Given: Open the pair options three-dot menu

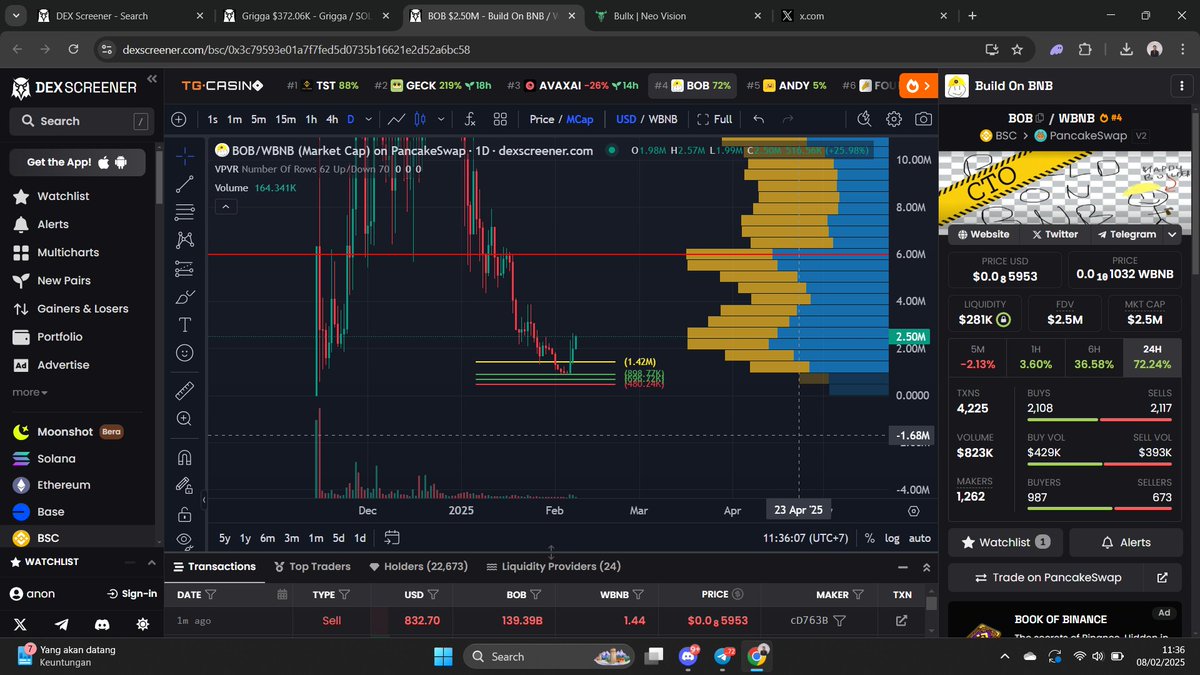Looking at the screenshot, I should click(x=1181, y=86).
